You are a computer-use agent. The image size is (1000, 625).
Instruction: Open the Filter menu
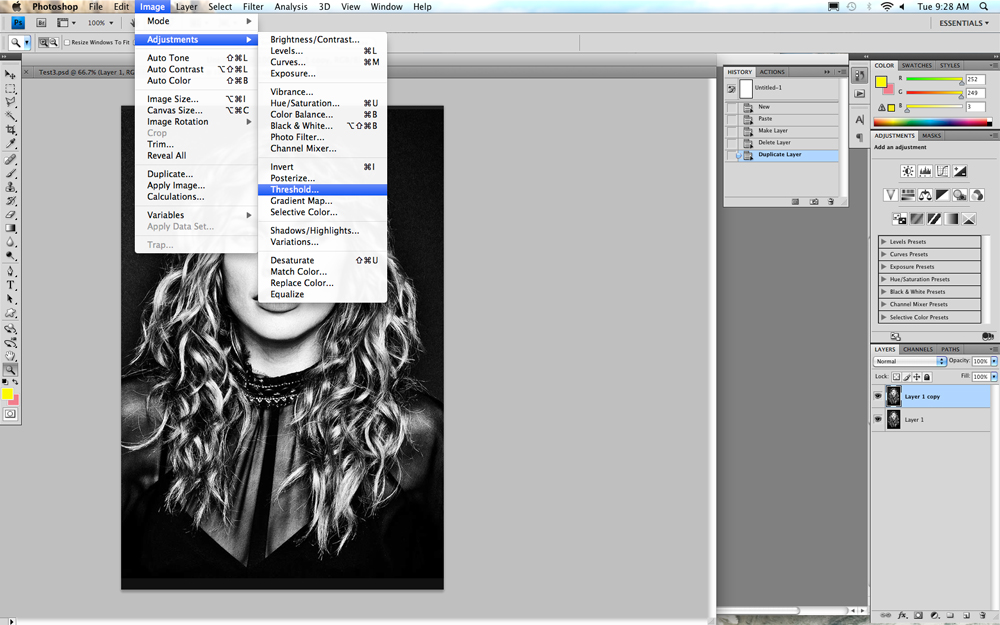click(x=253, y=6)
